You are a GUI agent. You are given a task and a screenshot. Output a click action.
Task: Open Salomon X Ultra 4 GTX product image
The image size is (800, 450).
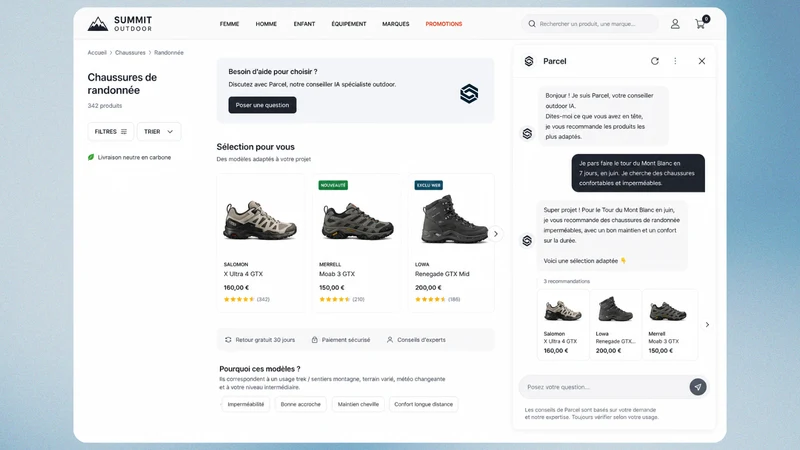click(x=260, y=220)
